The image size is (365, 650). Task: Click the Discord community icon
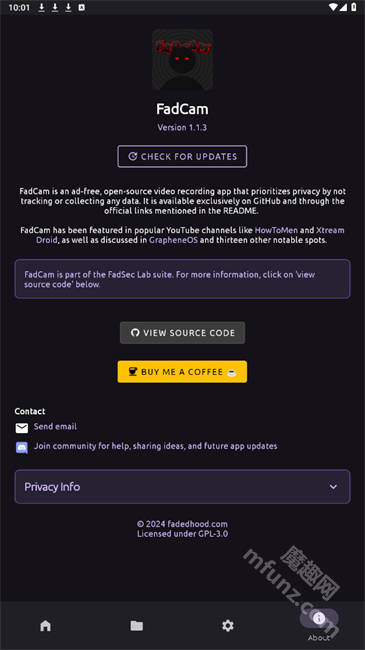(22, 448)
